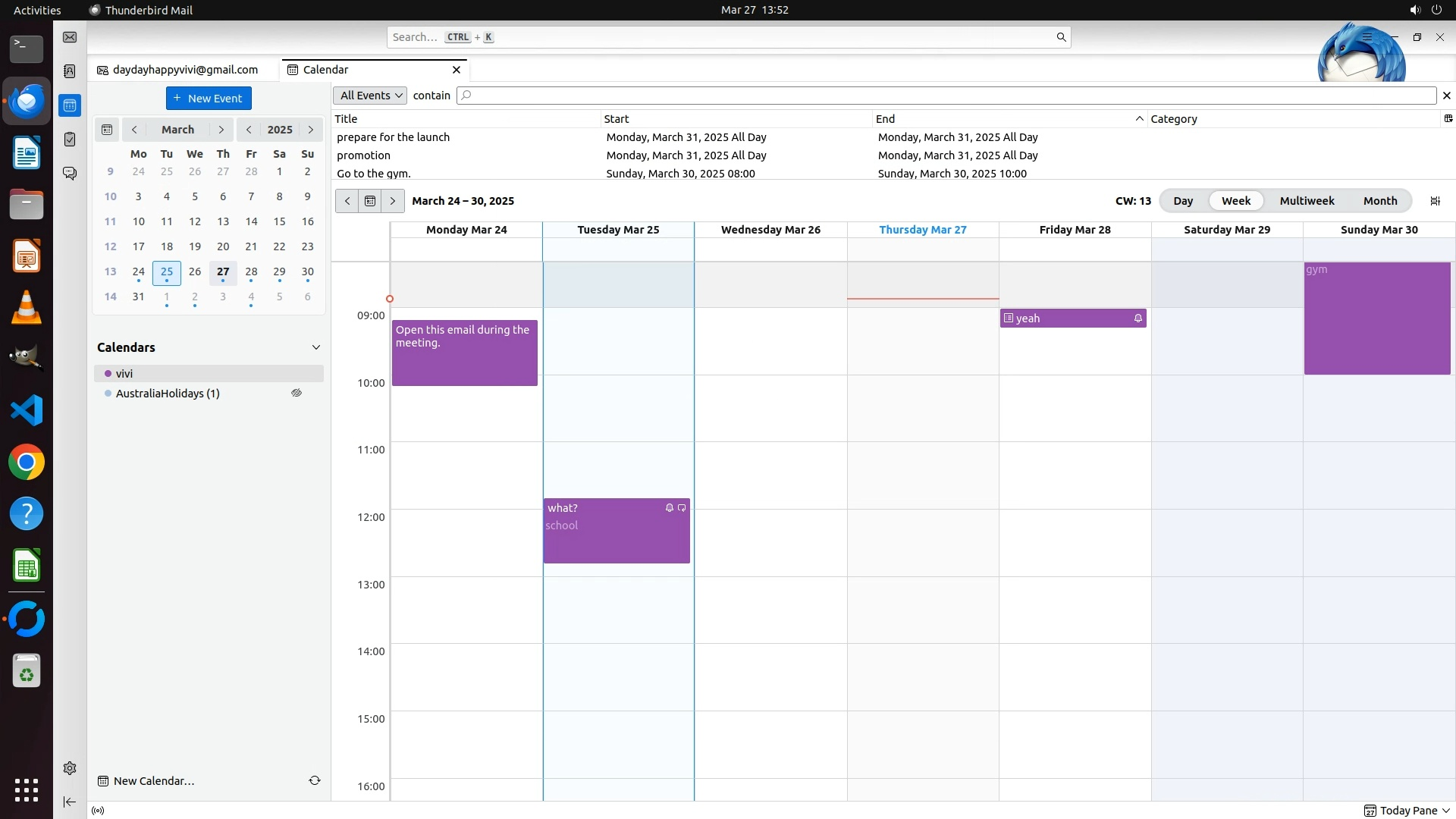Open the Mail space icon
Image resolution: width=1456 pixels, height=819 pixels.
(x=70, y=37)
